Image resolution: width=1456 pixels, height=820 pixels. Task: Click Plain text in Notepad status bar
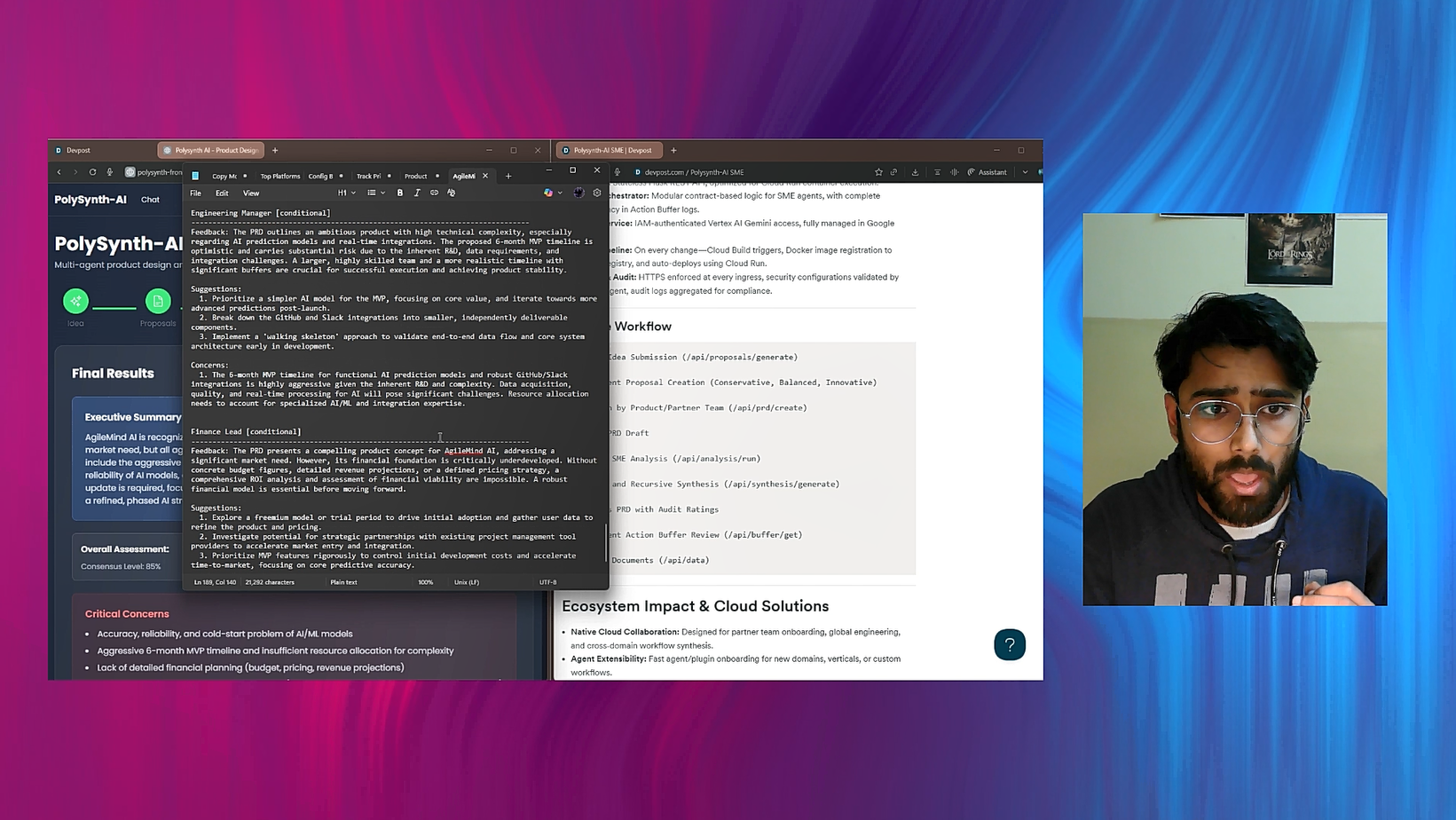(x=343, y=582)
